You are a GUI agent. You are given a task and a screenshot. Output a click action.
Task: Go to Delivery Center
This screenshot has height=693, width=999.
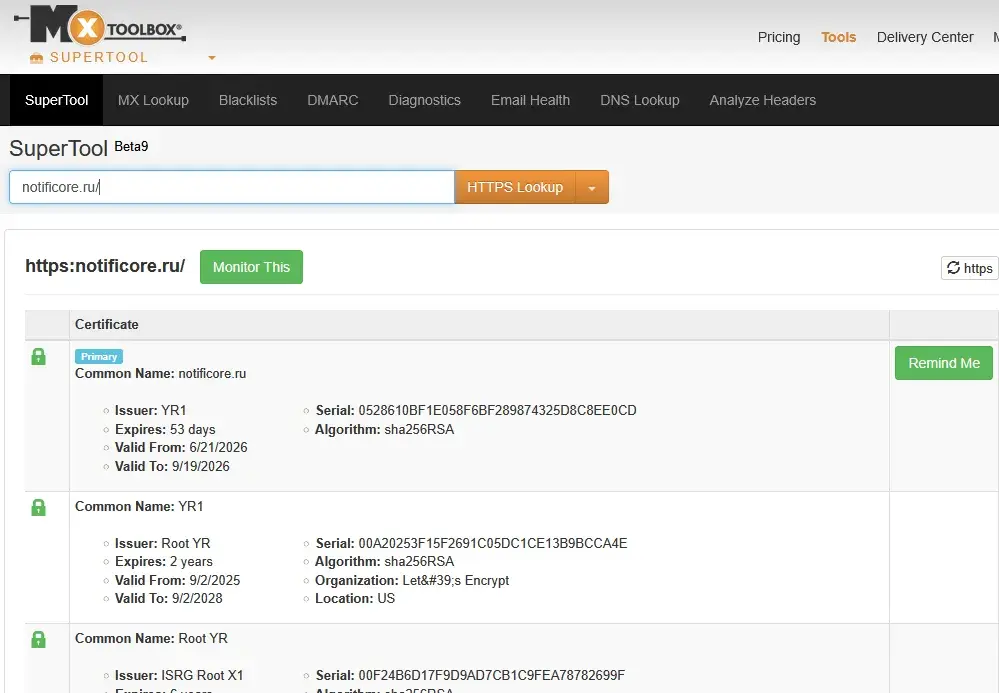(924, 37)
